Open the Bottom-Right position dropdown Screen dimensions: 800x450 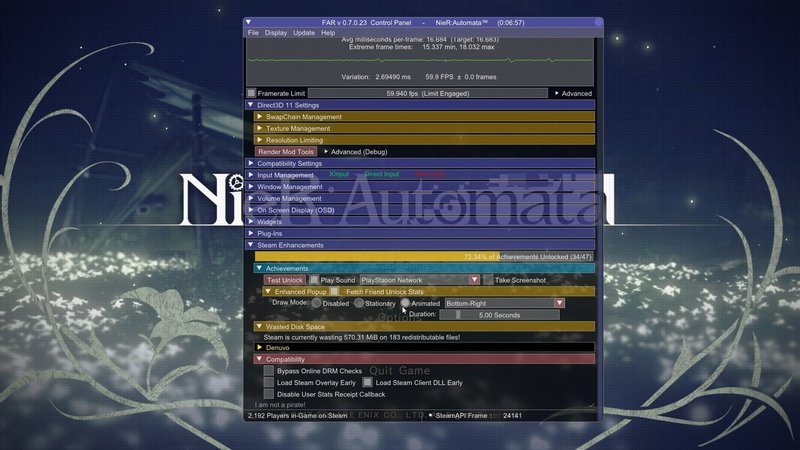click(x=505, y=303)
